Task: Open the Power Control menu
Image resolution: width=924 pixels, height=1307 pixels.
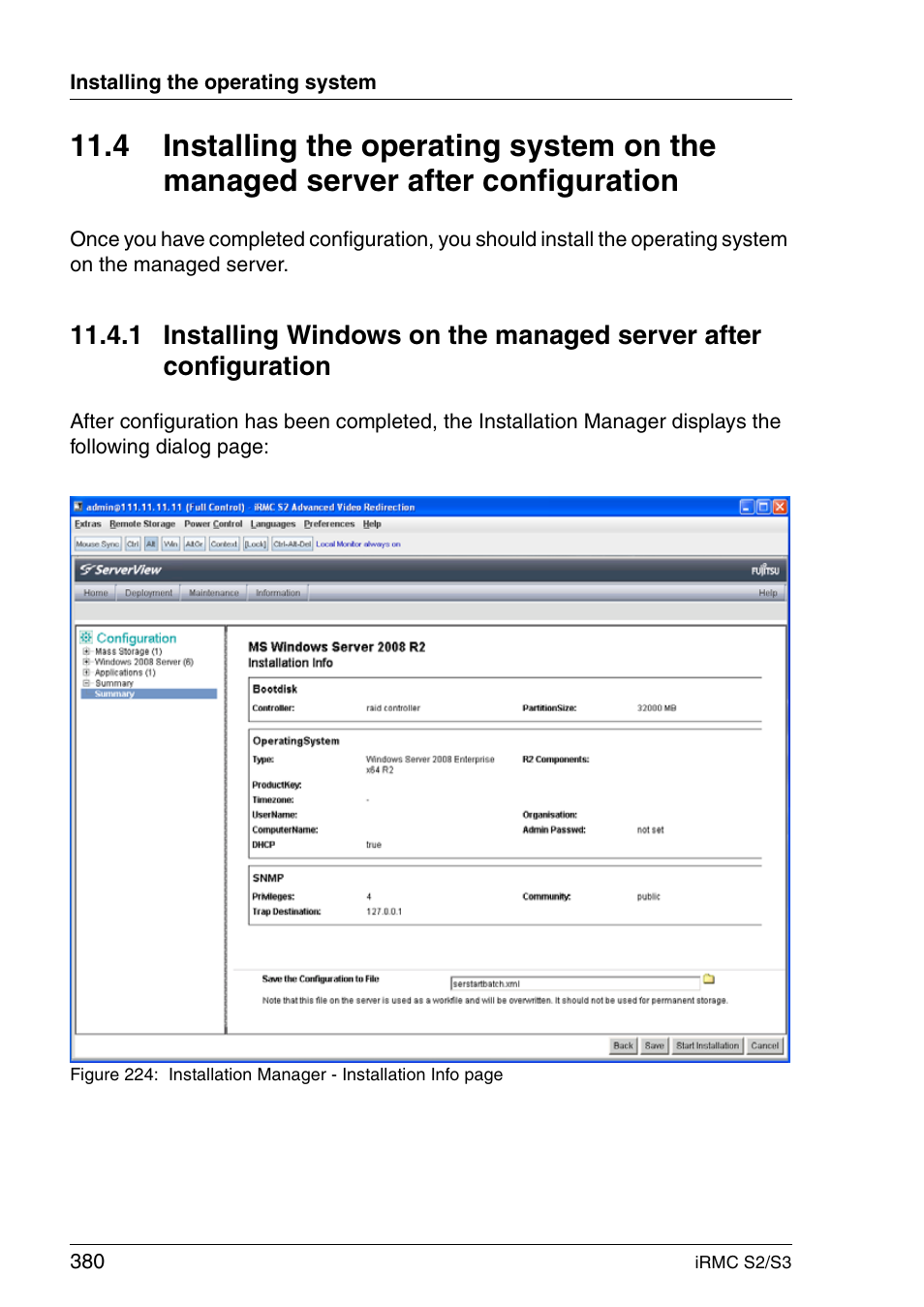Action: (213, 524)
